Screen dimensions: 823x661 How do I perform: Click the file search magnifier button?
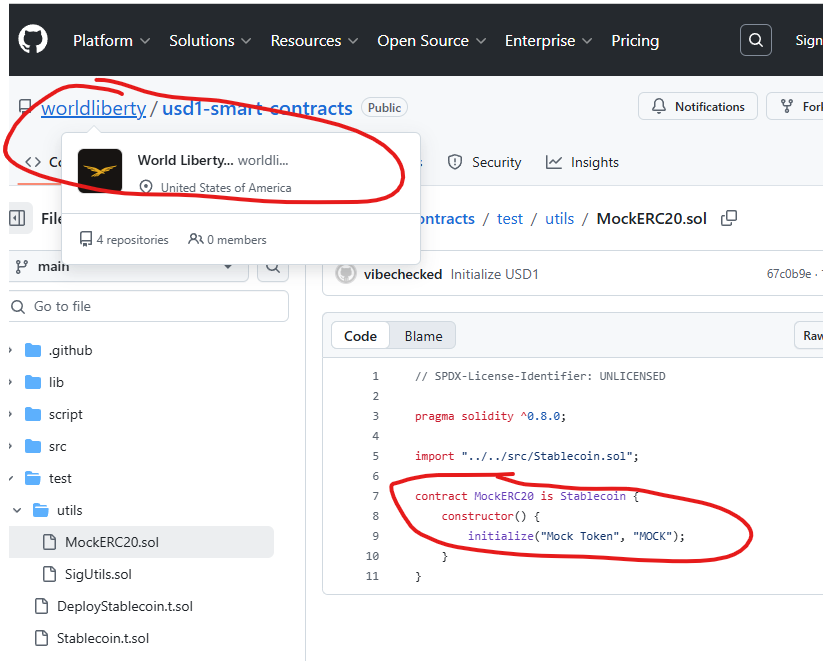pos(273,267)
